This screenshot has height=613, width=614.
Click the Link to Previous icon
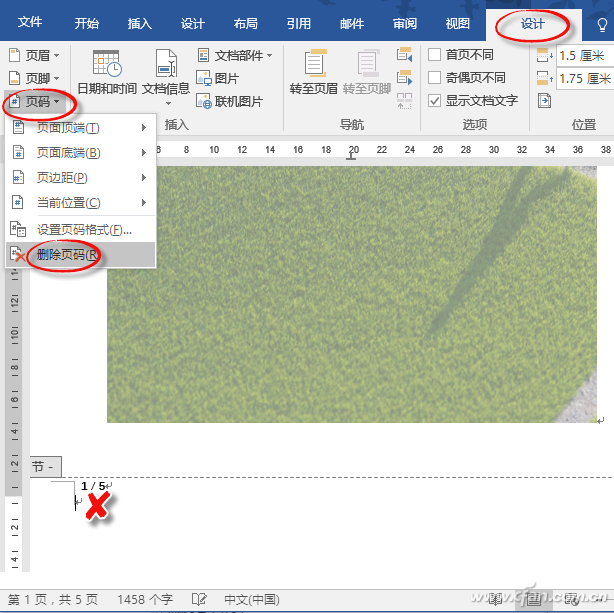[x=405, y=101]
